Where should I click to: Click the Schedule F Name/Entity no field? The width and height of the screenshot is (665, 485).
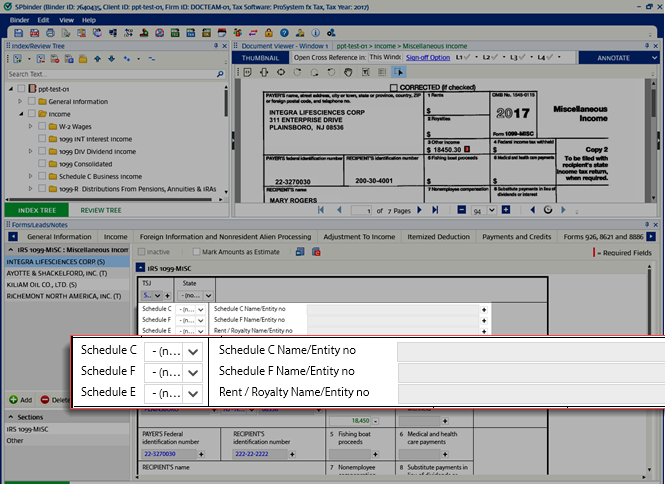[529, 372]
